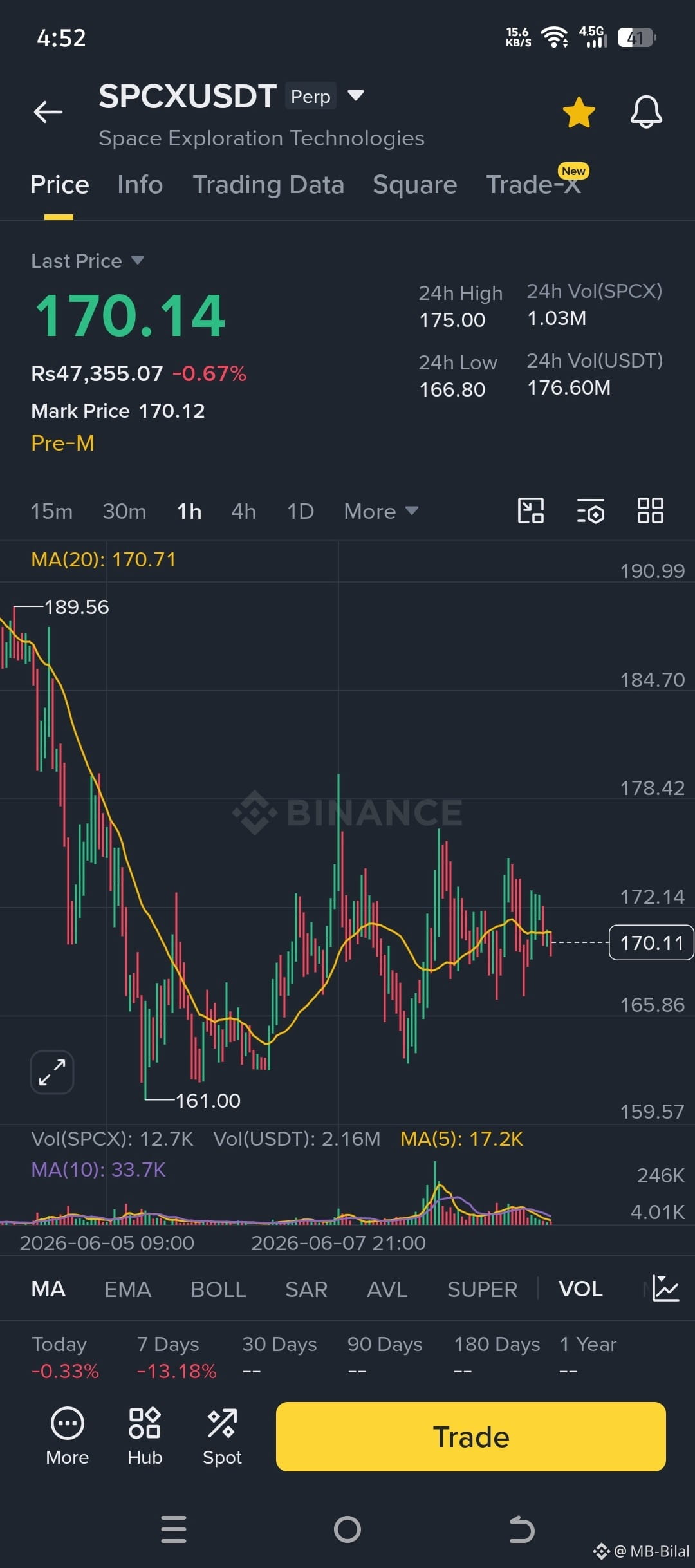The width and height of the screenshot is (695, 1568).
Task: Expand the SPCXUSDT pair selector arrow
Action: coord(356,96)
